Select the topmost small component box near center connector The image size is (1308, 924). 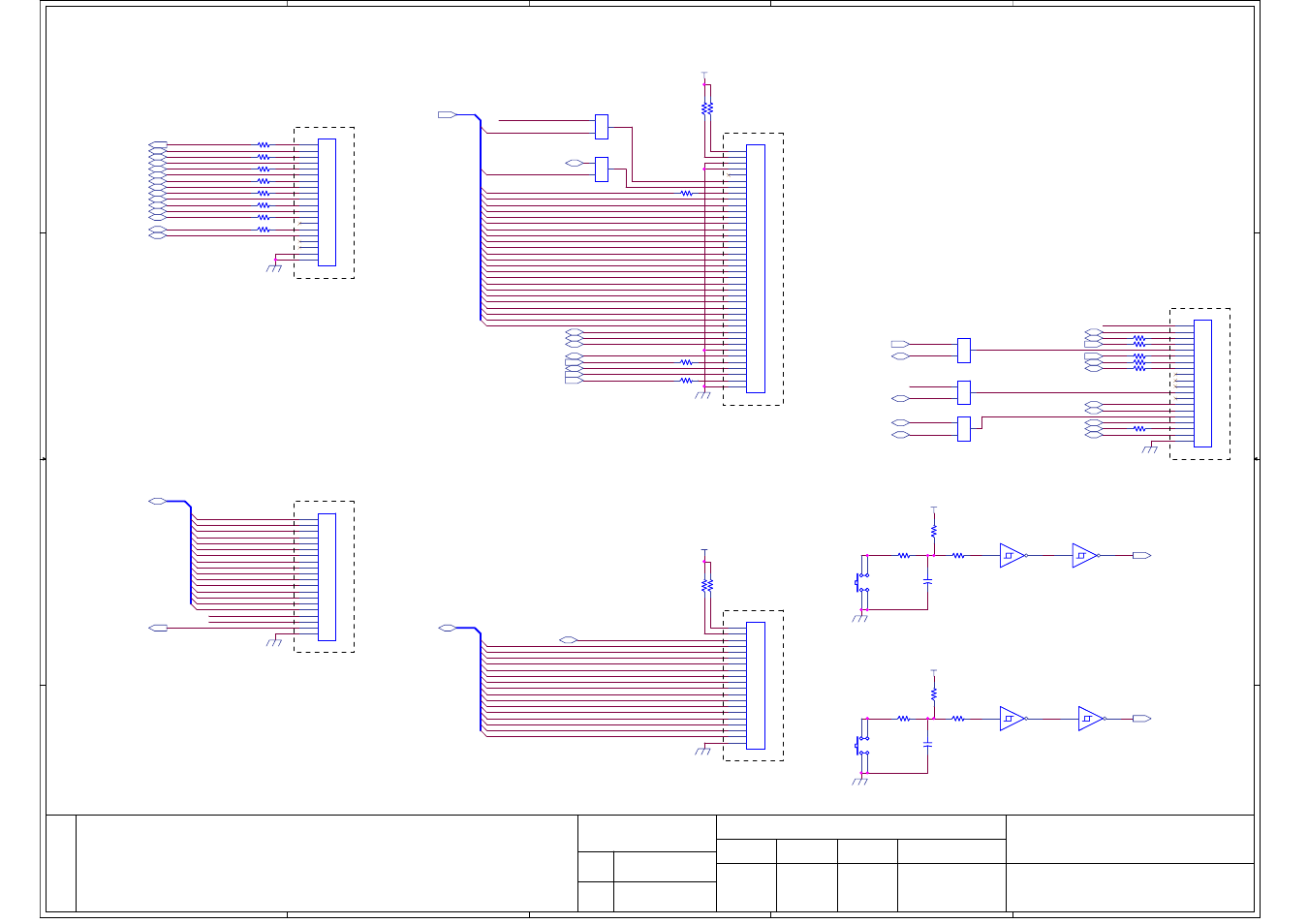coord(602,127)
